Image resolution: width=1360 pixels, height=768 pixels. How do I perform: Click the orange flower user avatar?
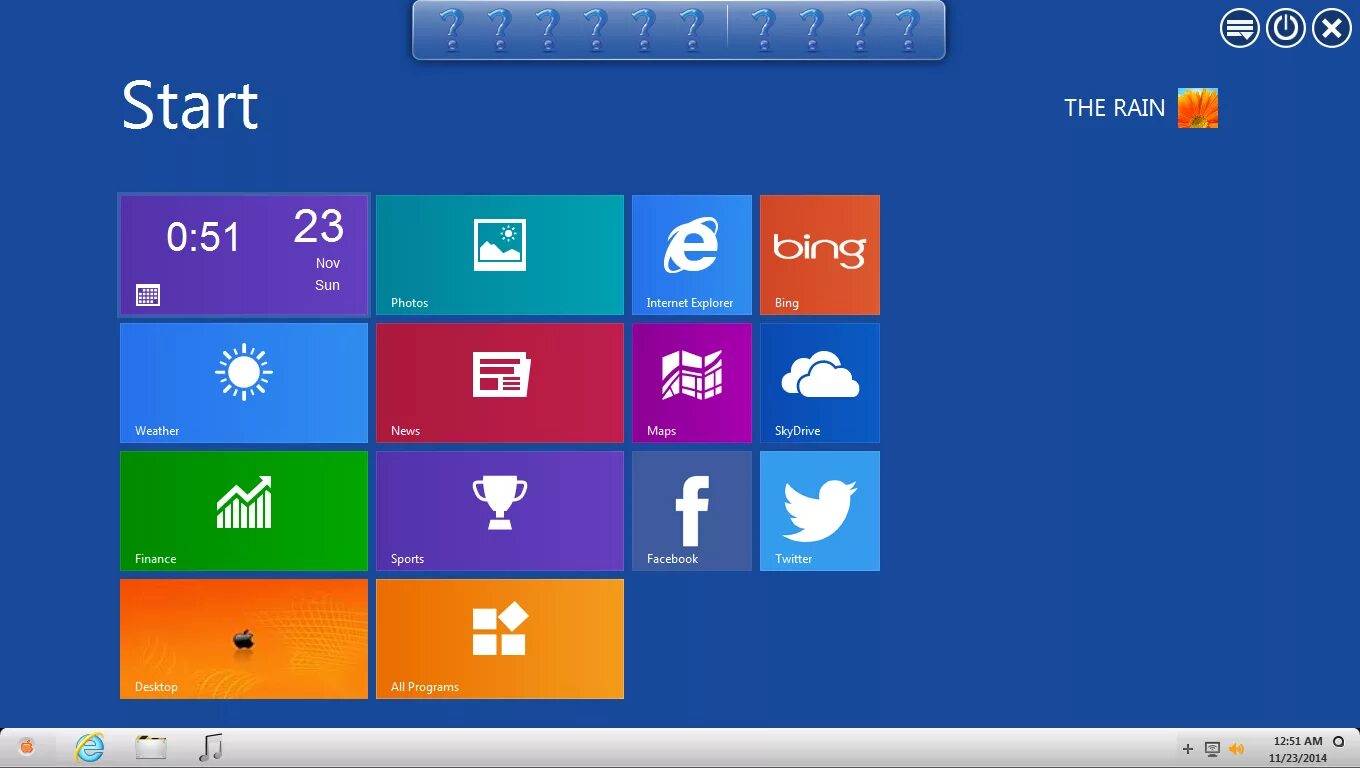coord(1198,108)
